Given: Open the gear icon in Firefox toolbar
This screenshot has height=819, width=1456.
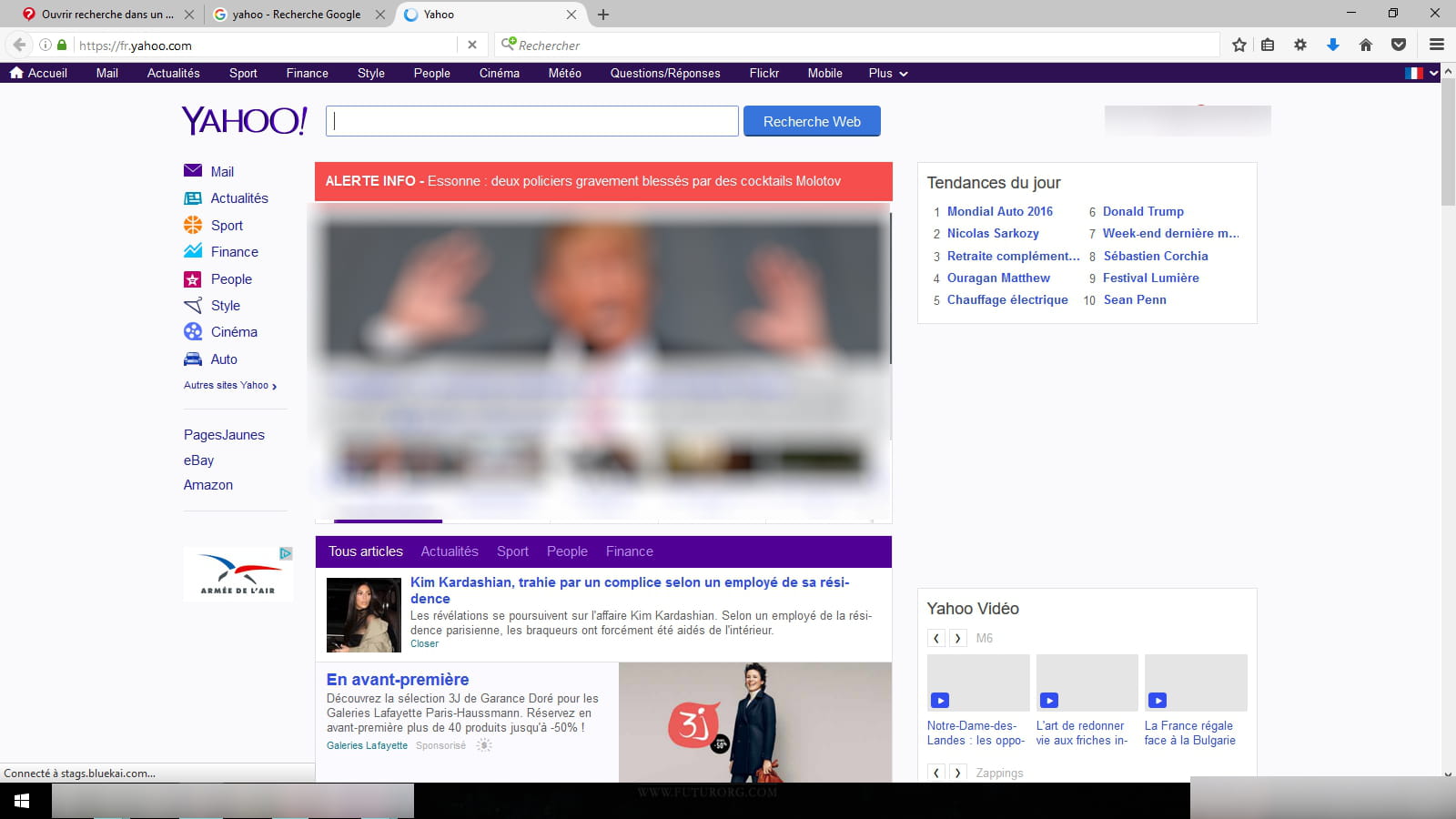Looking at the screenshot, I should [1300, 45].
